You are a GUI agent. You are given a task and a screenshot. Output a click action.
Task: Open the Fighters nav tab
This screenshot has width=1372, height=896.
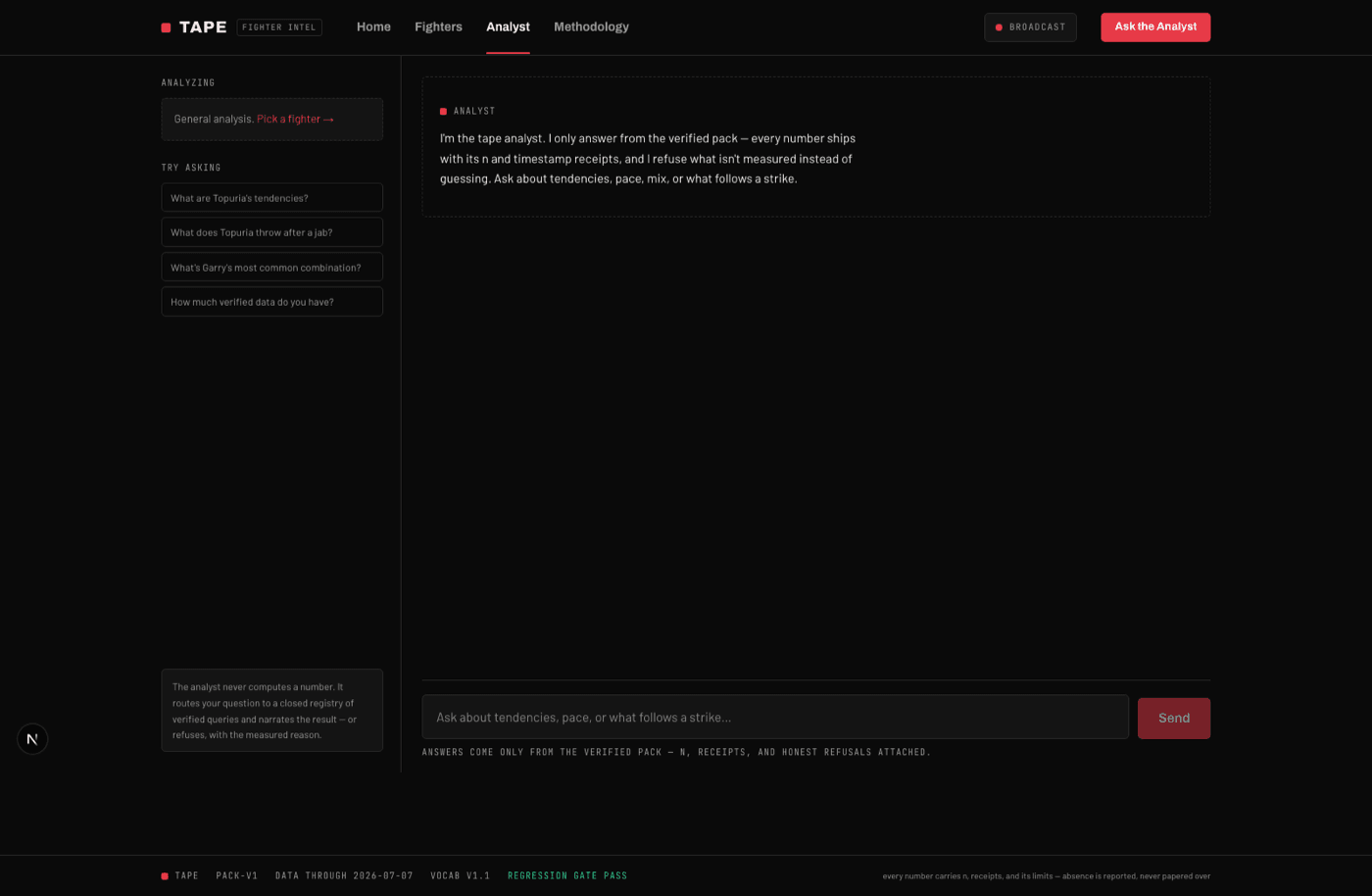click(438, 27)
